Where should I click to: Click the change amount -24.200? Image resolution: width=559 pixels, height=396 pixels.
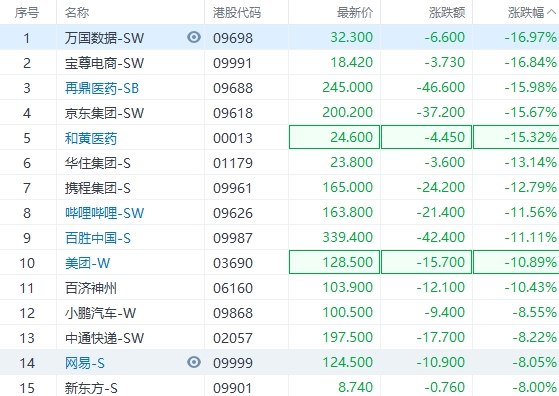tap(441, 187)
